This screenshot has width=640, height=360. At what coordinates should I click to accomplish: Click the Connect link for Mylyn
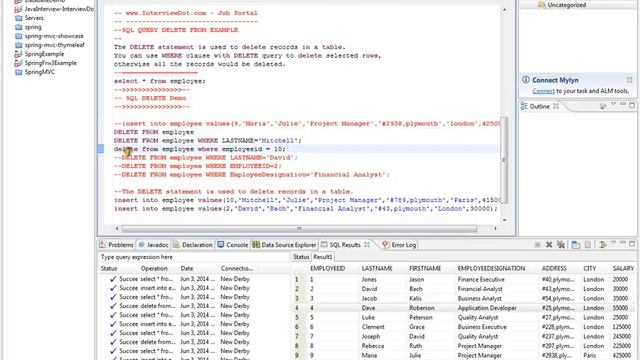tap(543, 91)
